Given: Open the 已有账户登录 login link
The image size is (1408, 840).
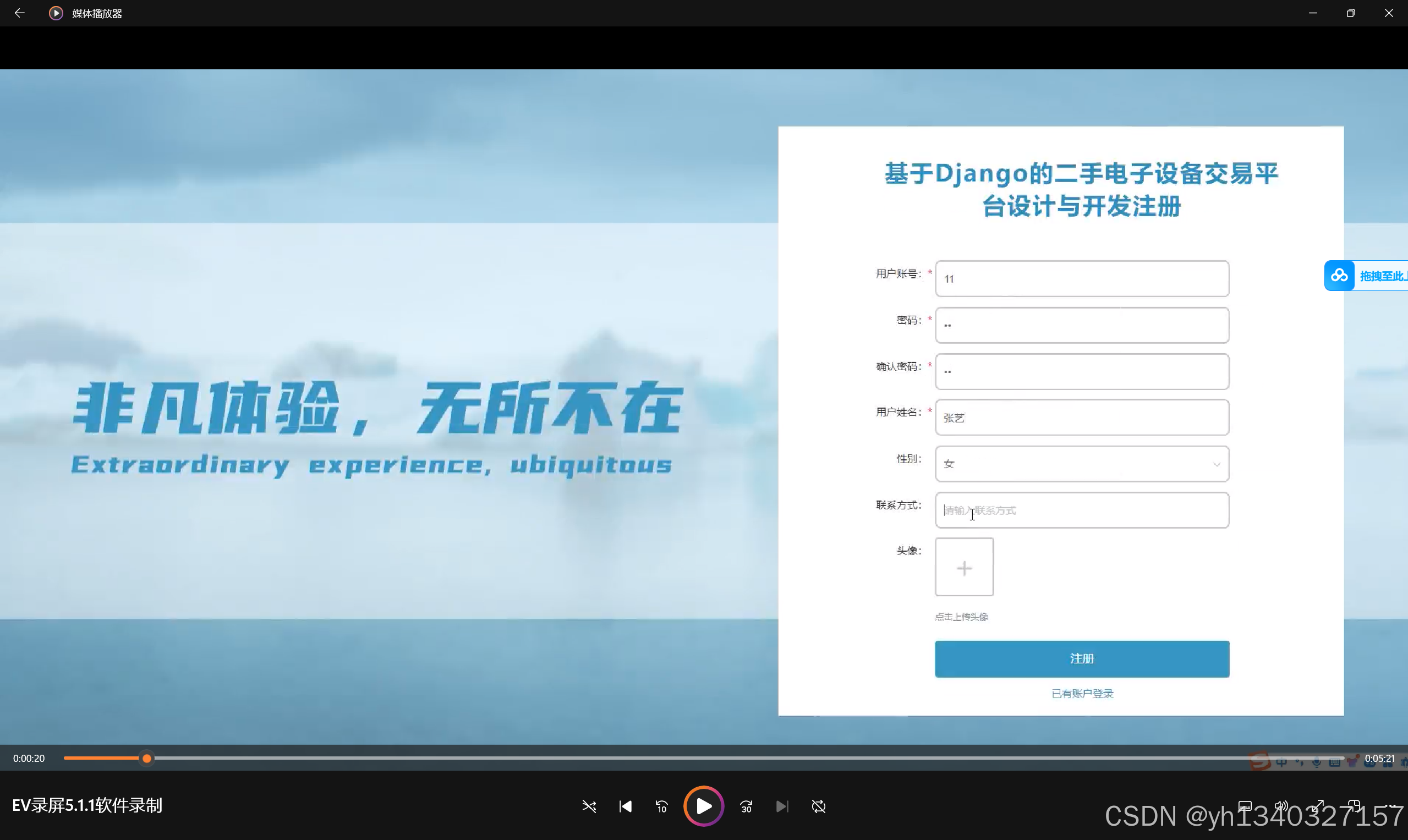Looking at the screenshot, I should (1082, 693).
